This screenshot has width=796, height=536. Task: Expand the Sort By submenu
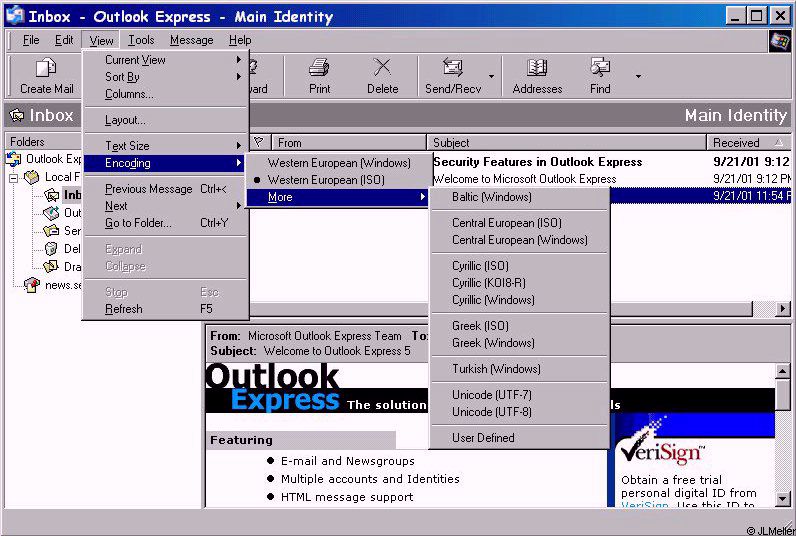(165, 77)
